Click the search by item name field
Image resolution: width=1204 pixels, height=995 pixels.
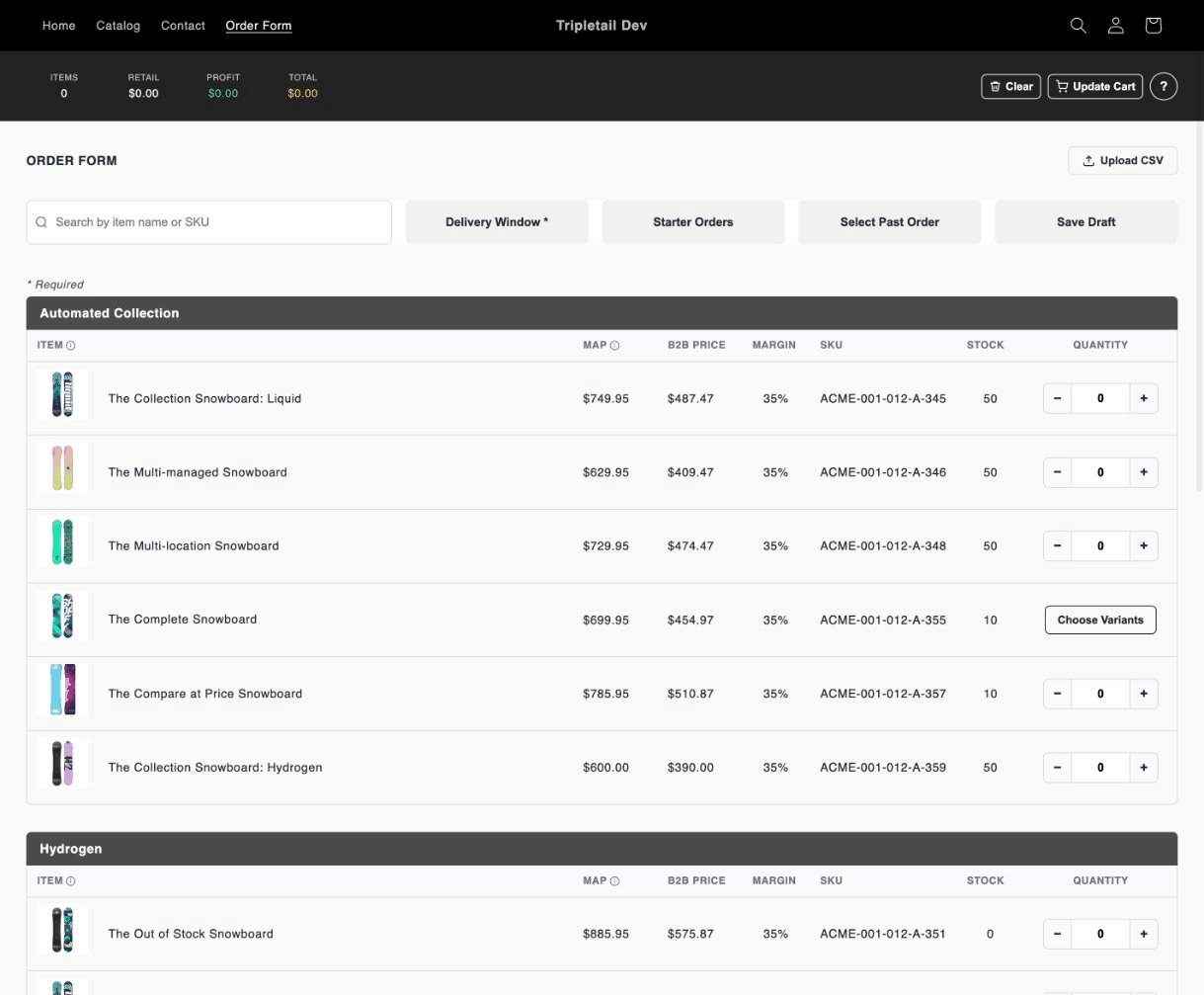click(207, 221)
